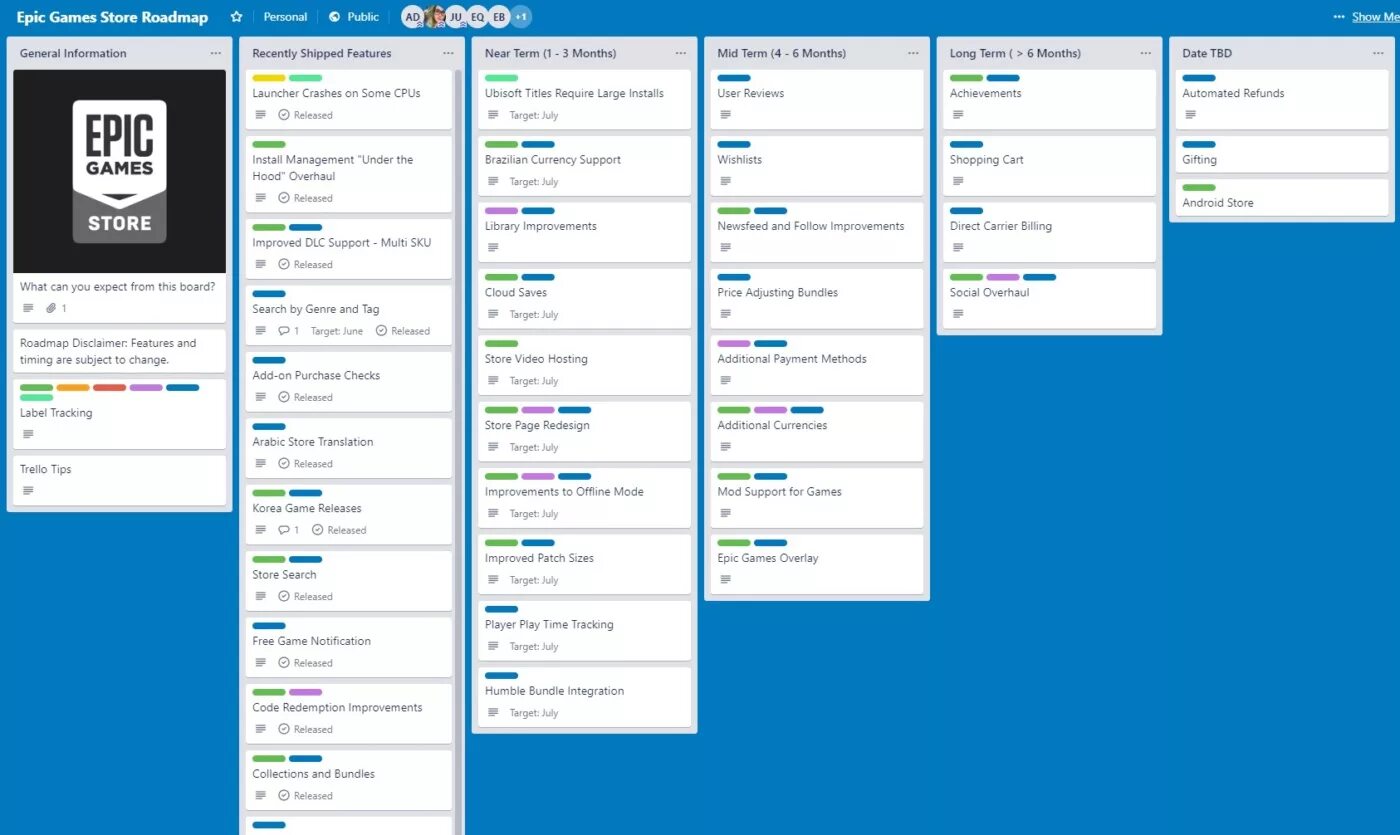Open General Information list actions menu
The image size is (1400, 835).
[x=216, y=53]
